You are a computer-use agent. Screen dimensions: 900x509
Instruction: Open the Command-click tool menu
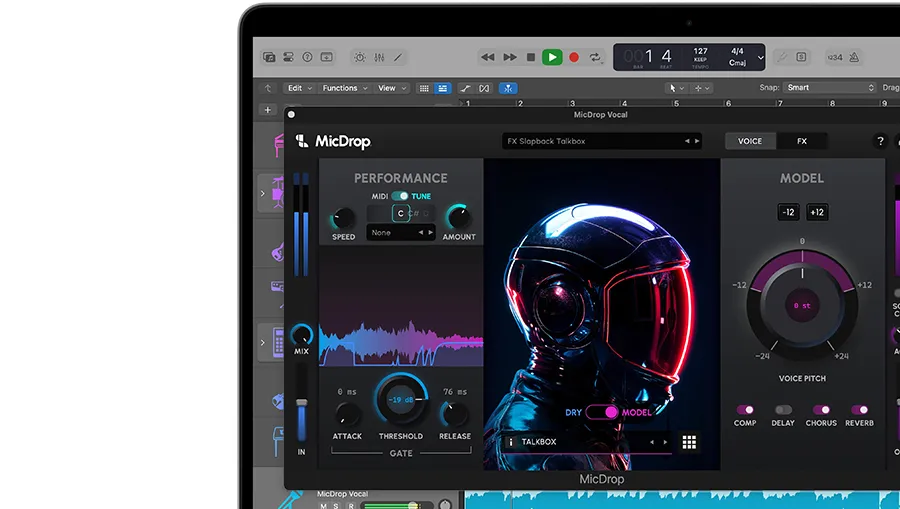pos(702,88)
